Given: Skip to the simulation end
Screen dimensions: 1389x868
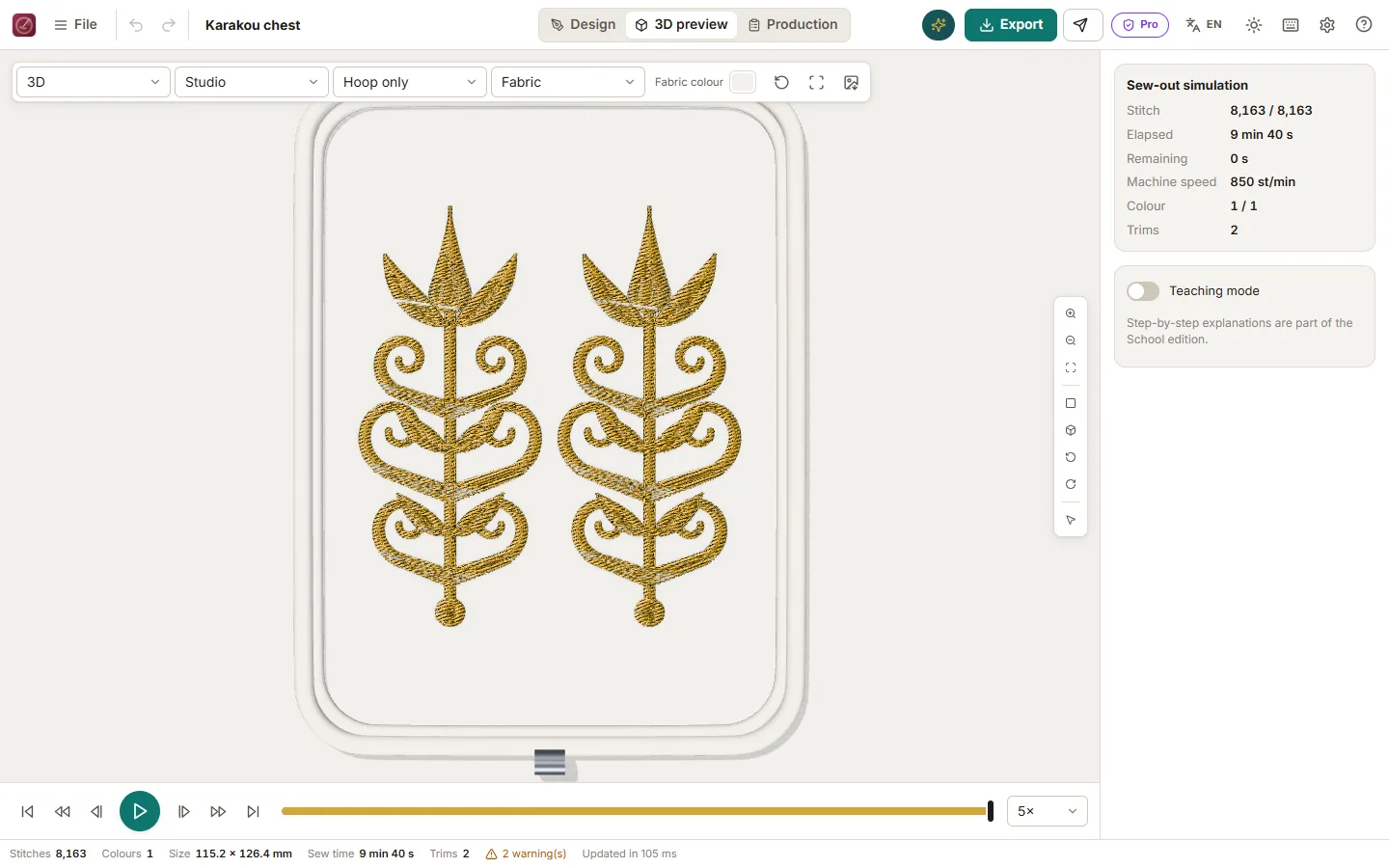Looking at the screenshot, I should coord(253,811).
